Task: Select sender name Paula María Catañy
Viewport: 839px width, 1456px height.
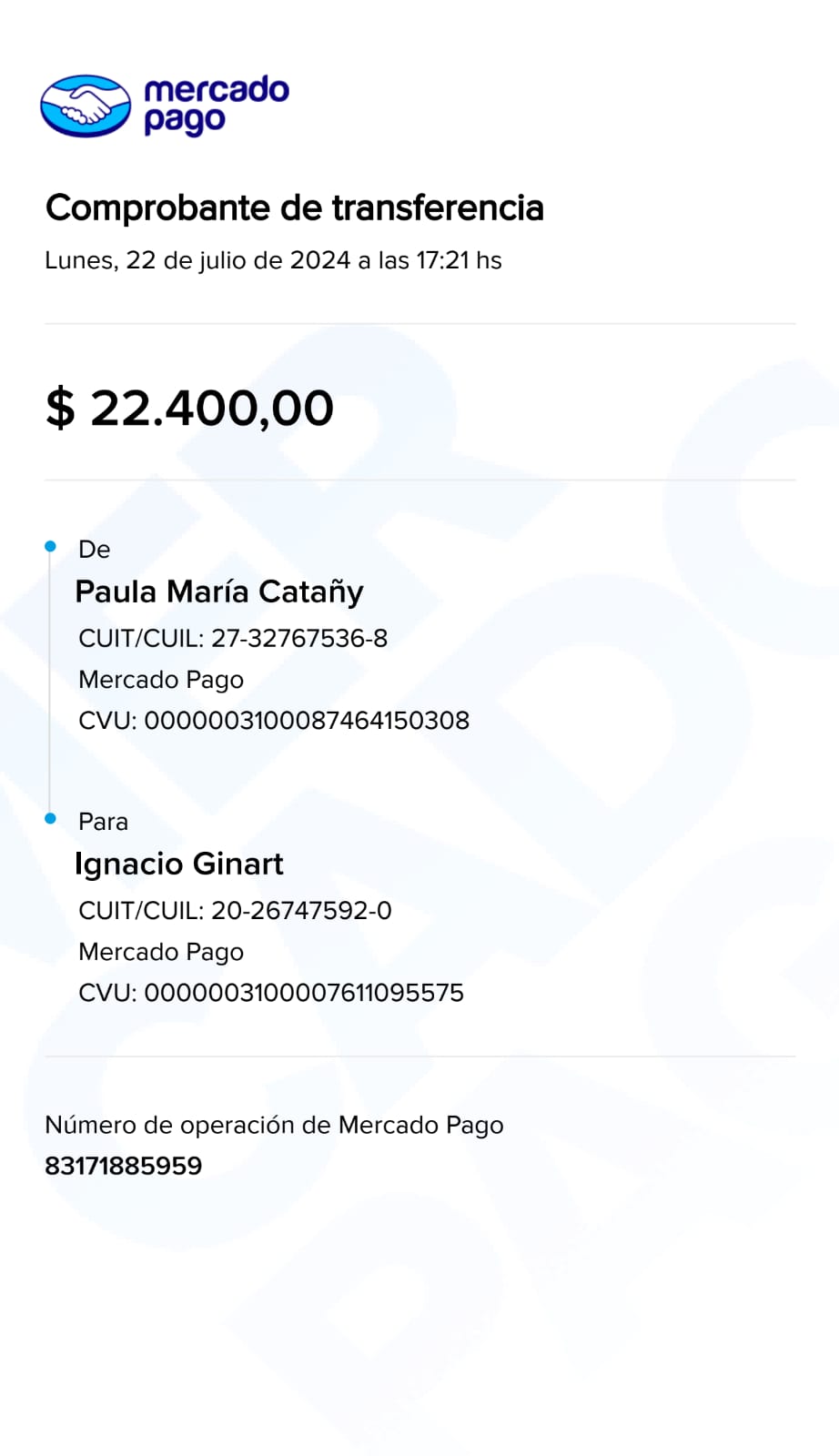Action: (x=219, y=591)
